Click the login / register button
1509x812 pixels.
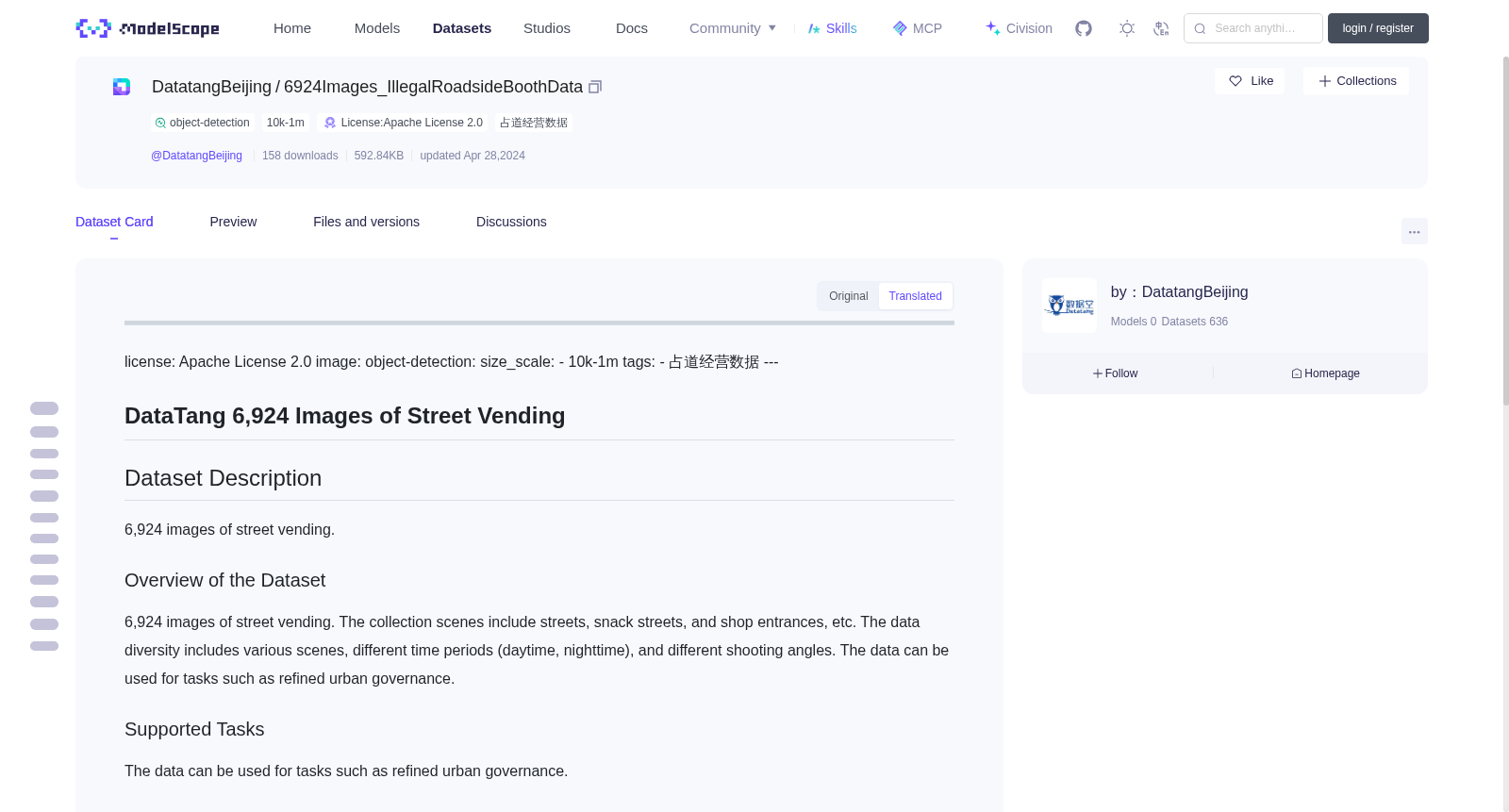click(x=1378, y=28)
